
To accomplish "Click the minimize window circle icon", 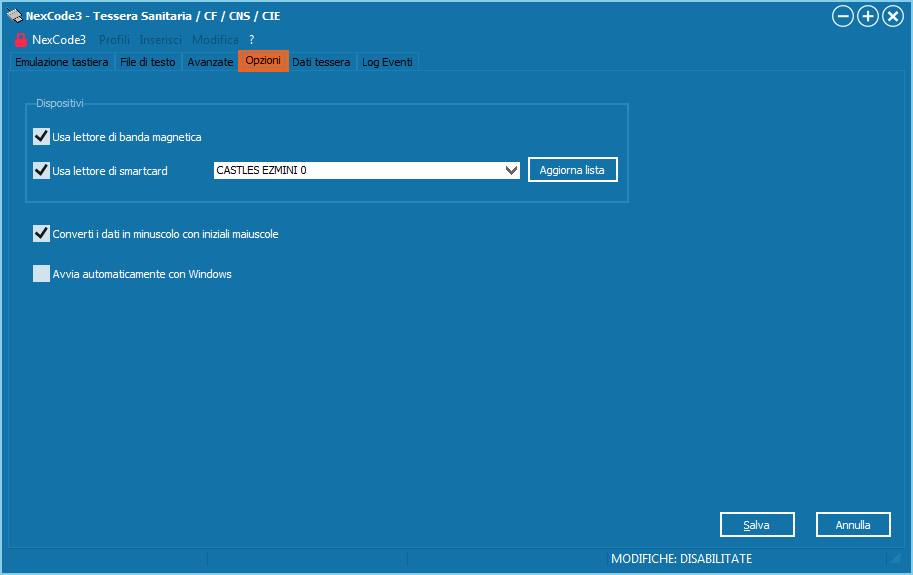I will [843, 16].
